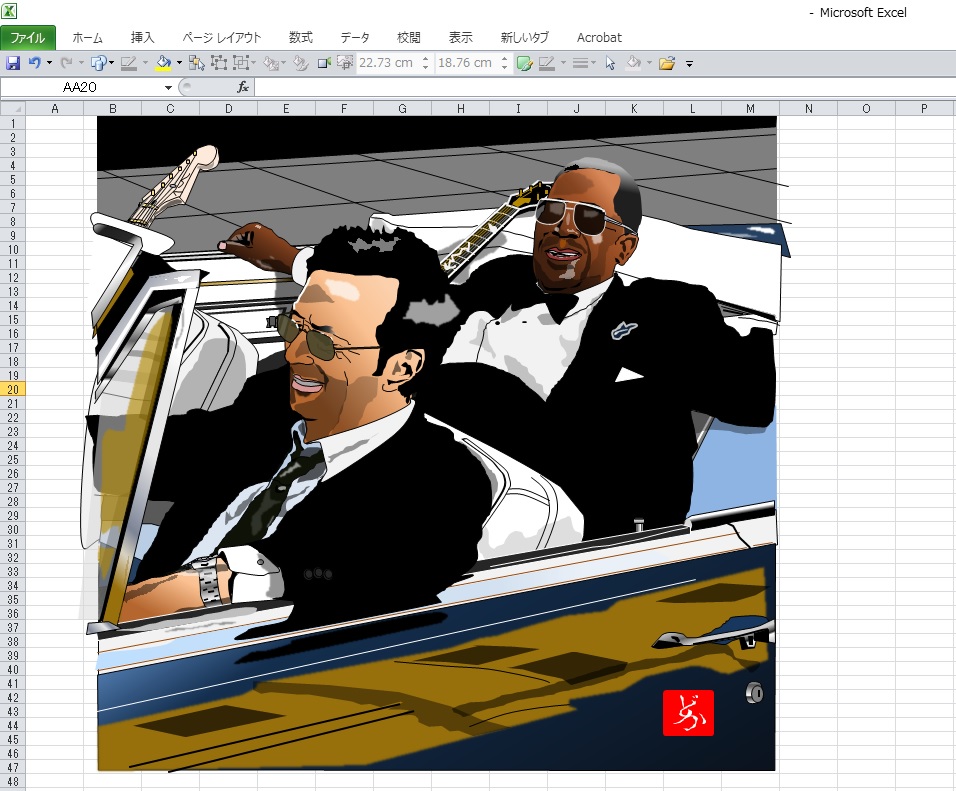Click the red signature stamp on illustration
The width and height of the screenshot is (956, 791).
[688, 713]
